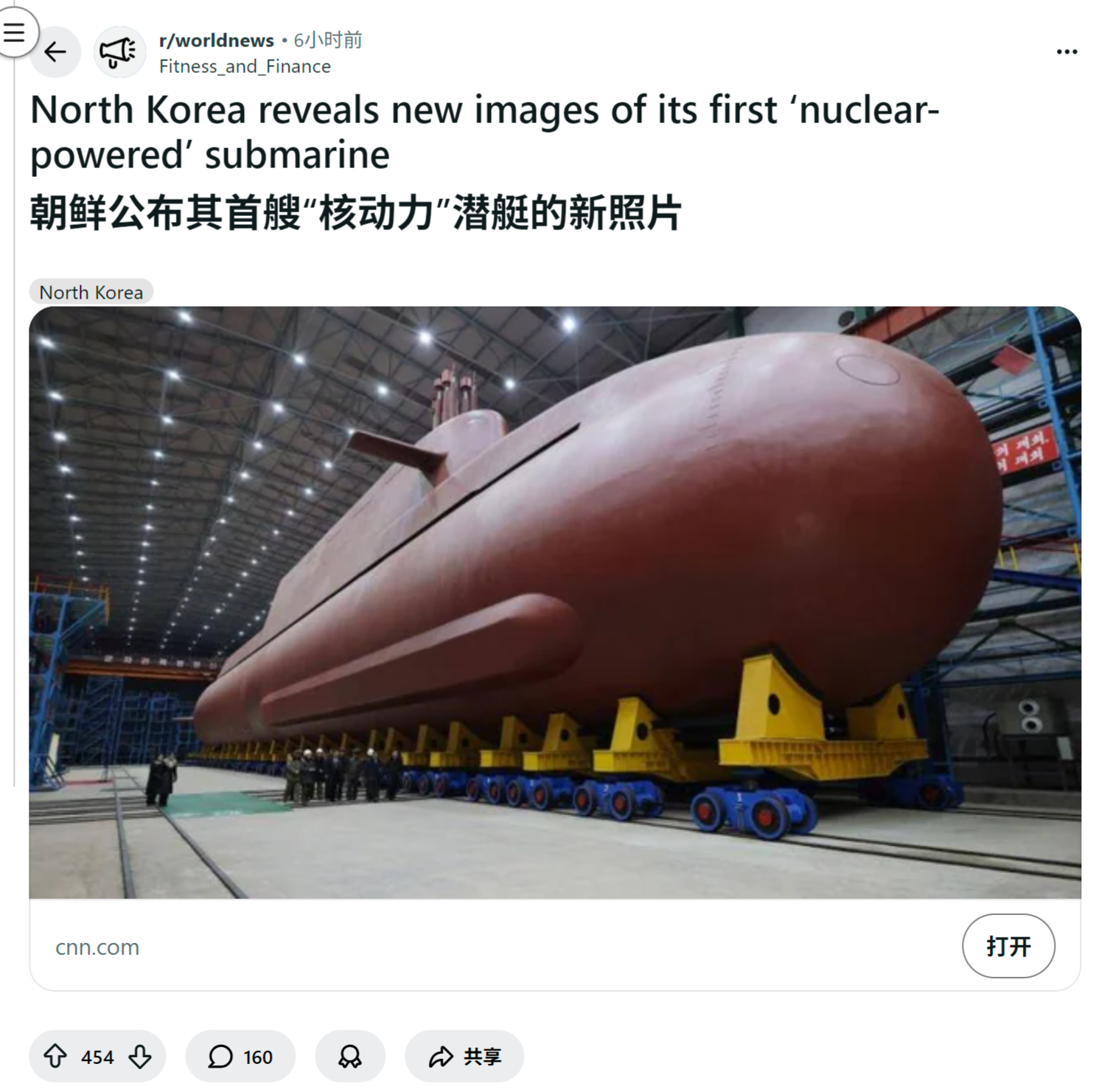Screen dimensions: 1096x1092
Task: Click the comment bubble icon
Action: click(x=220, y=1056)
